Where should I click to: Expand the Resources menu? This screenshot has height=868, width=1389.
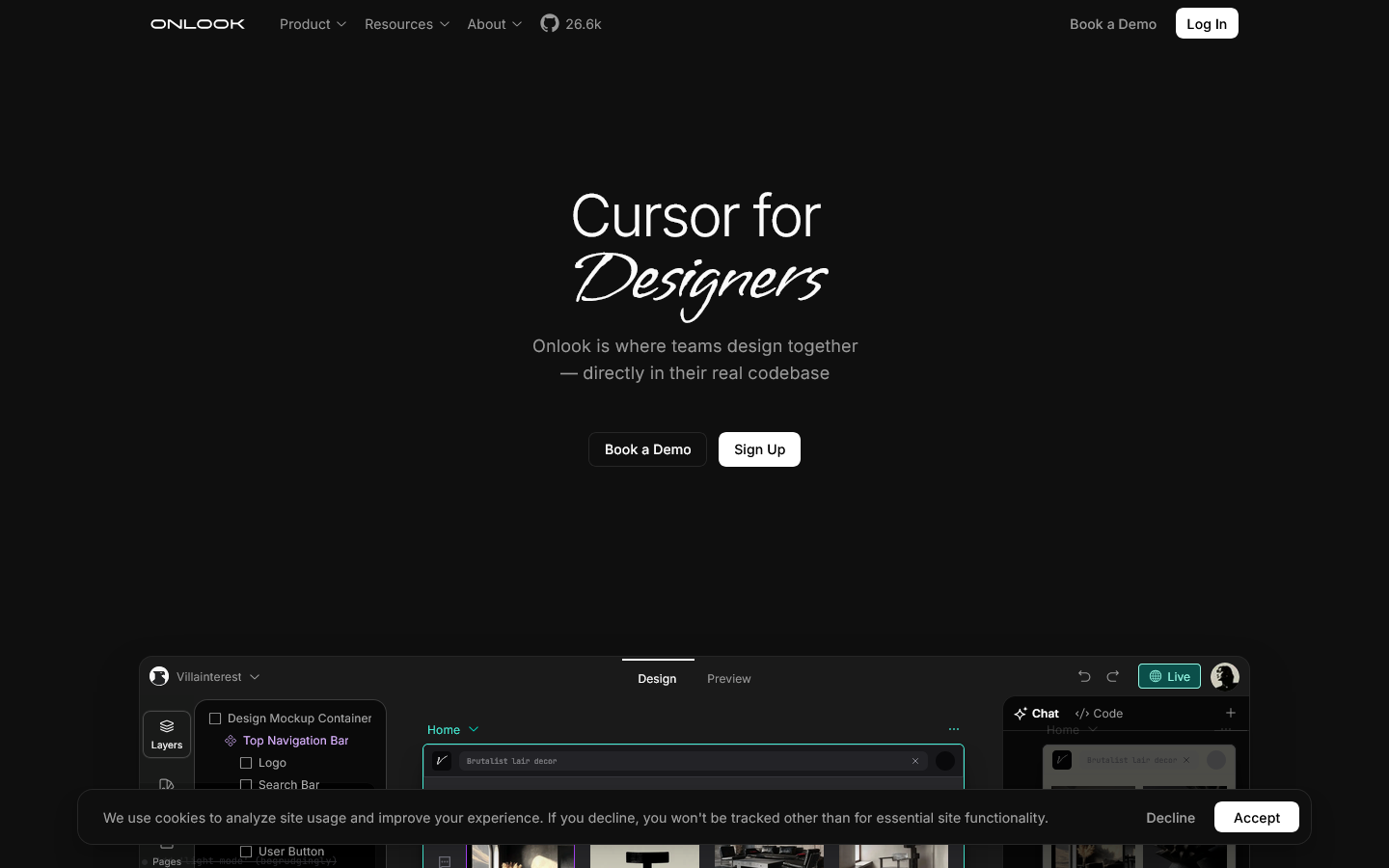[407, 24]
